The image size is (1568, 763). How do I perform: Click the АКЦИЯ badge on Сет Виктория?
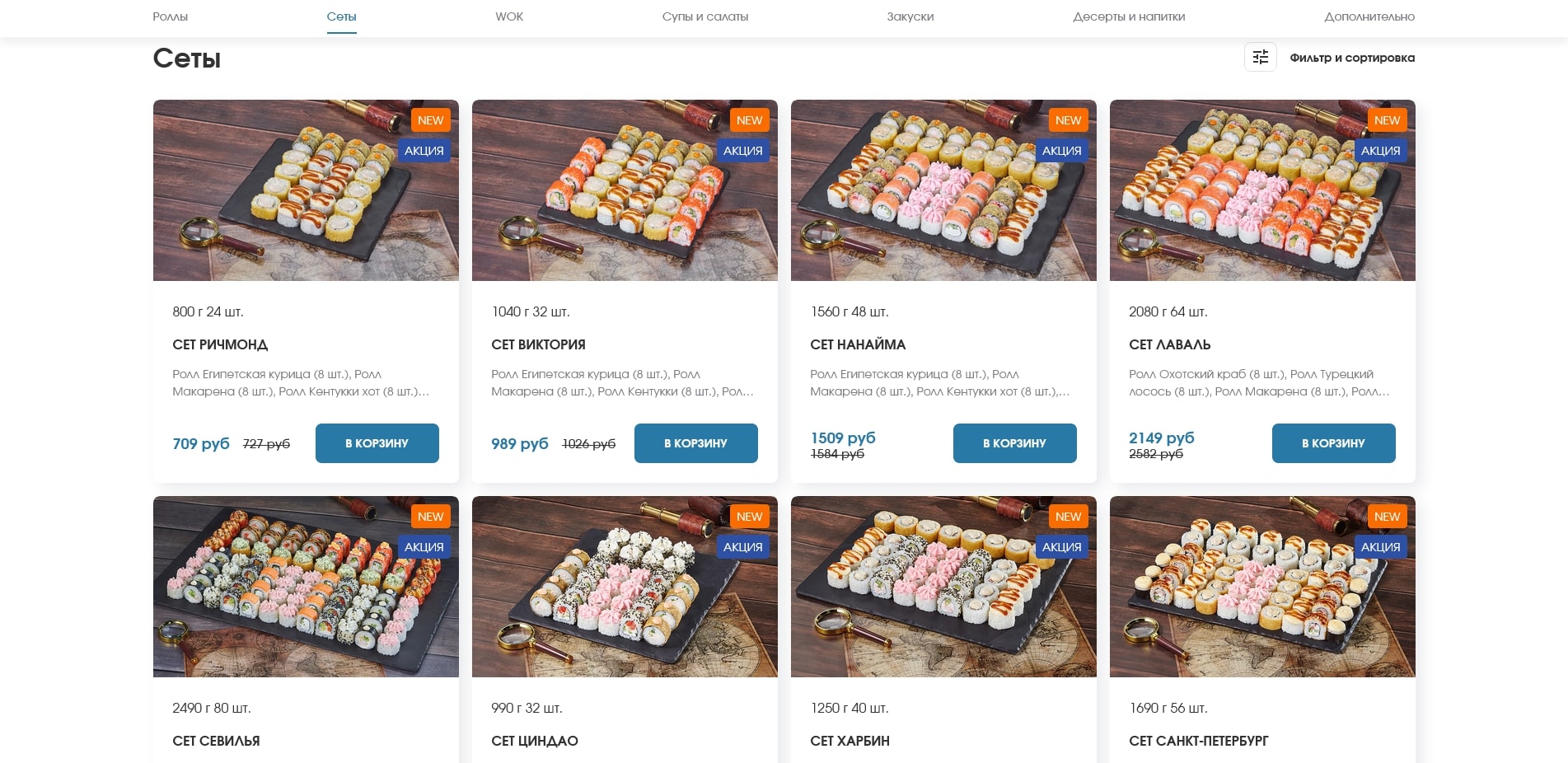click(742, 151)
